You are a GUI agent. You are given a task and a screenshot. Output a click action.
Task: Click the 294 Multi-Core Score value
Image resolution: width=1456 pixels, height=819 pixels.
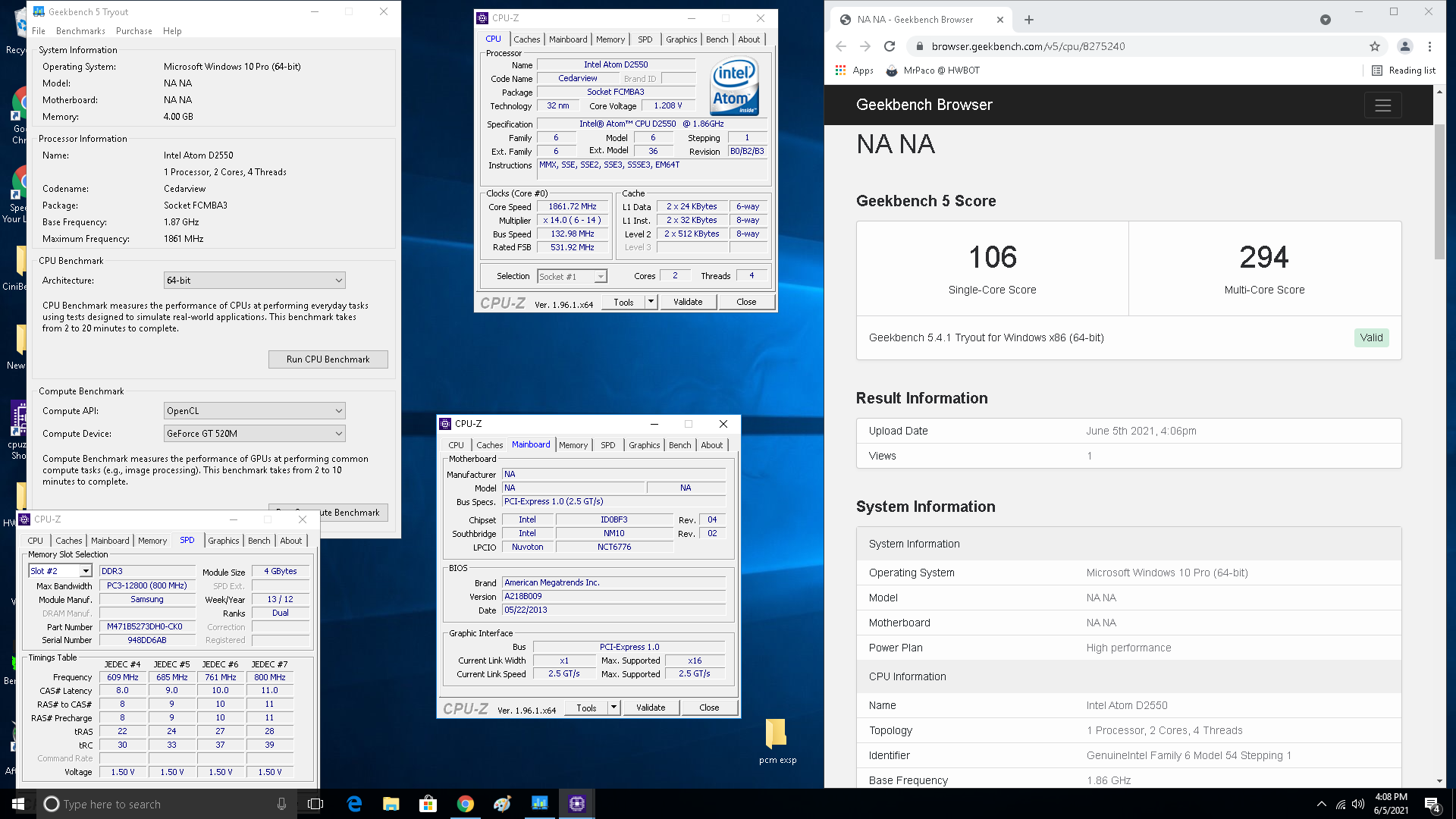1264,258
